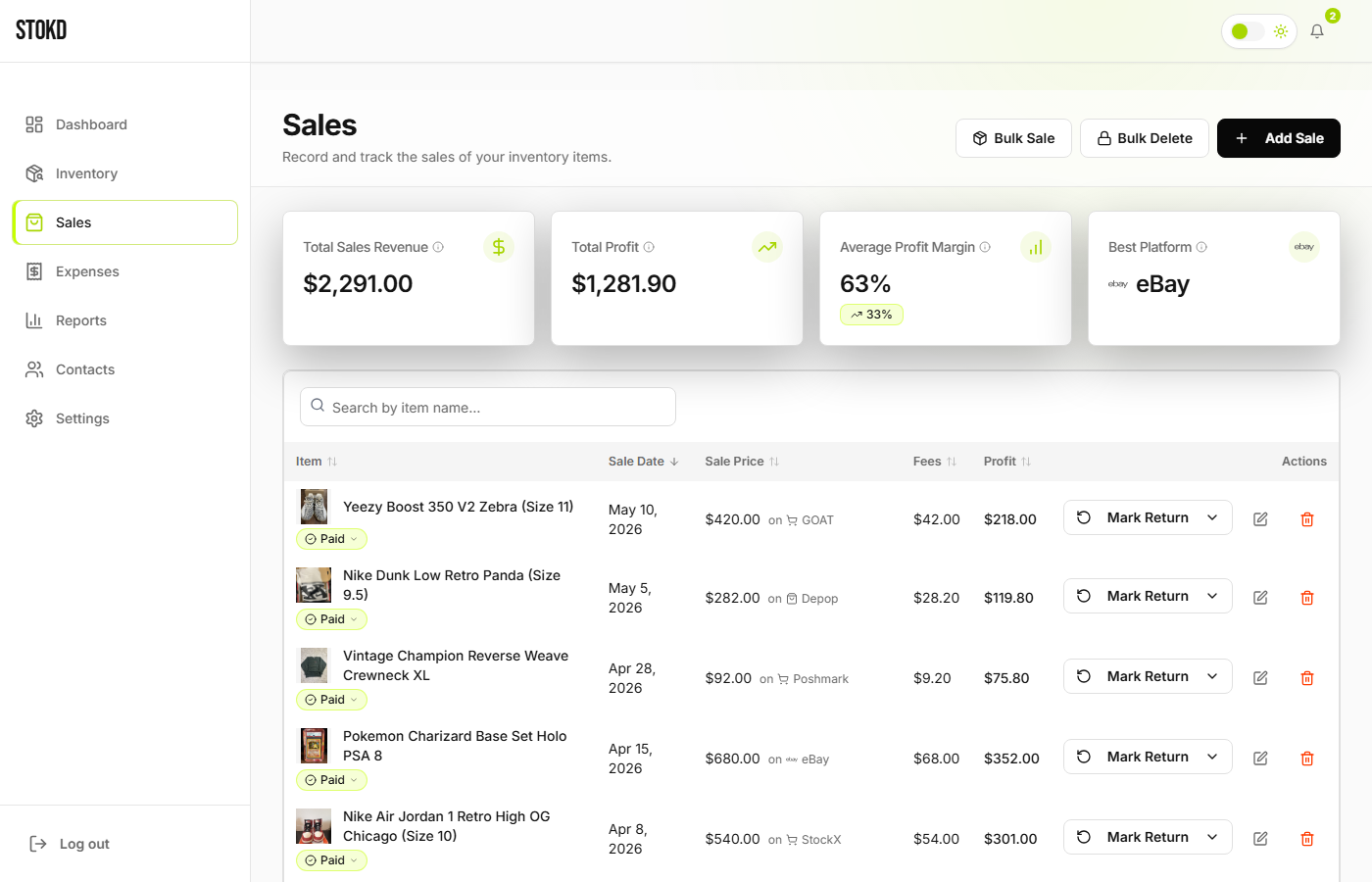Open Nike Dunk Low Panda thumbnail
Image resolution: width=1372 pixels, height=882 pixels.
(314, 585)
